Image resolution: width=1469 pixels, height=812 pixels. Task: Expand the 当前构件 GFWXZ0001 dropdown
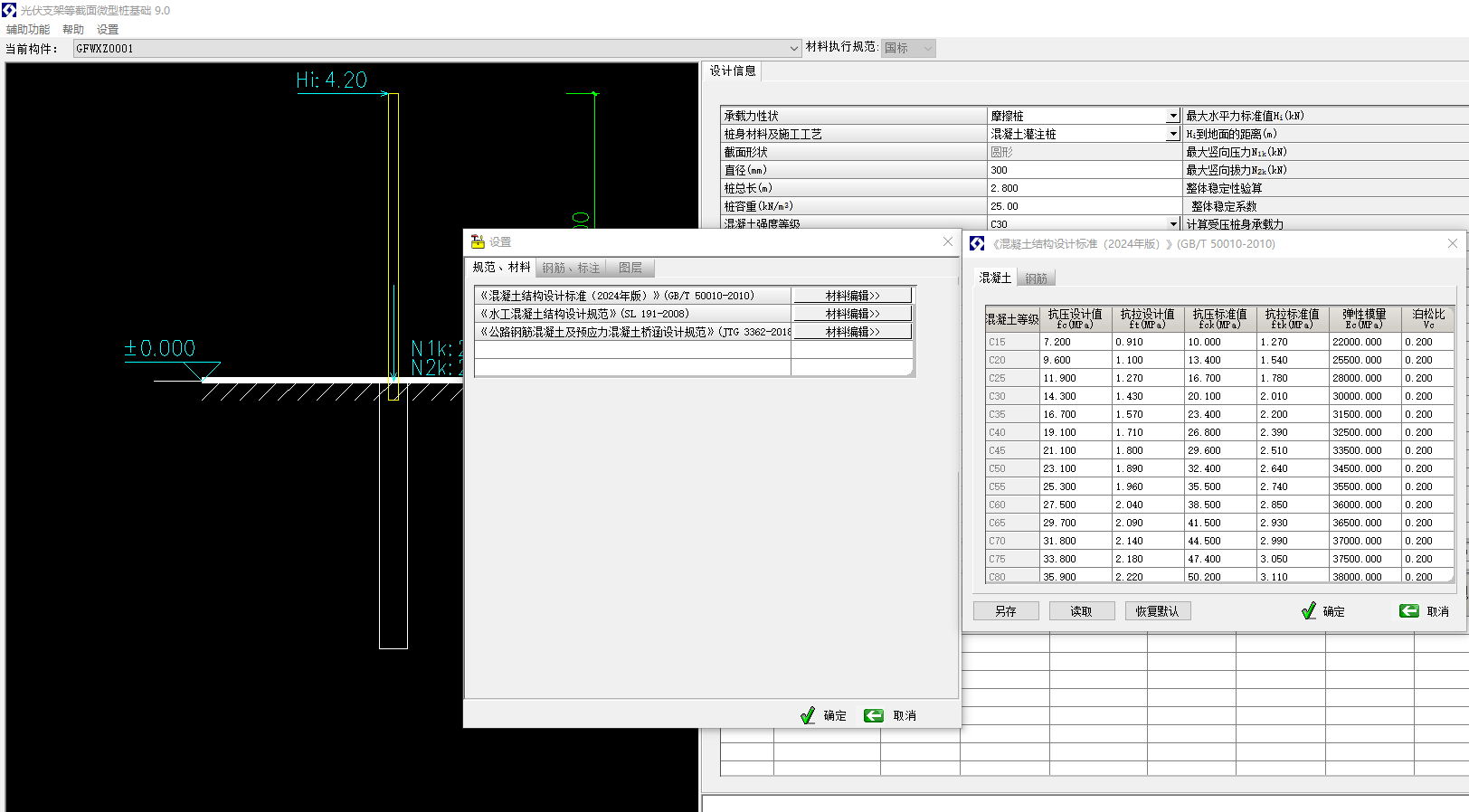tap(793, 49)
